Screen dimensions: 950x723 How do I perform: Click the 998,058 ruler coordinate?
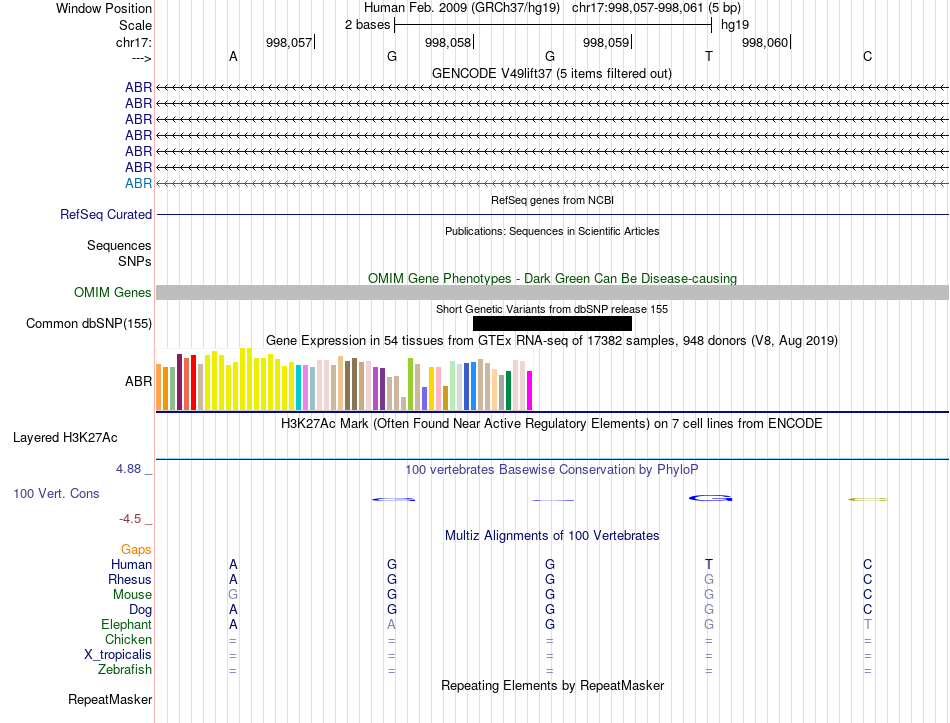click(x=448, y=42)
